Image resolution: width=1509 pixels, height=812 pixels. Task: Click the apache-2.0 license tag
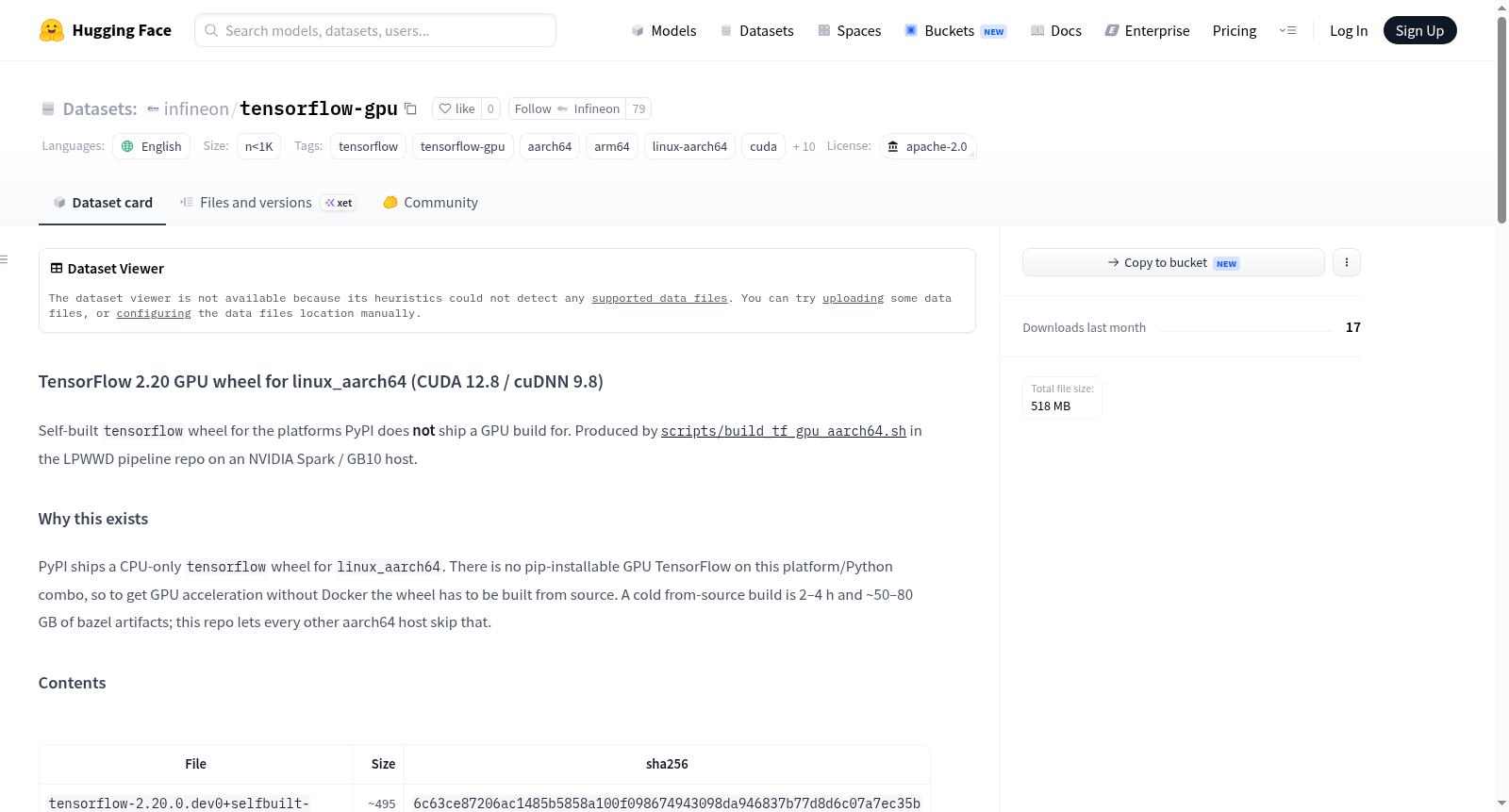927,146
